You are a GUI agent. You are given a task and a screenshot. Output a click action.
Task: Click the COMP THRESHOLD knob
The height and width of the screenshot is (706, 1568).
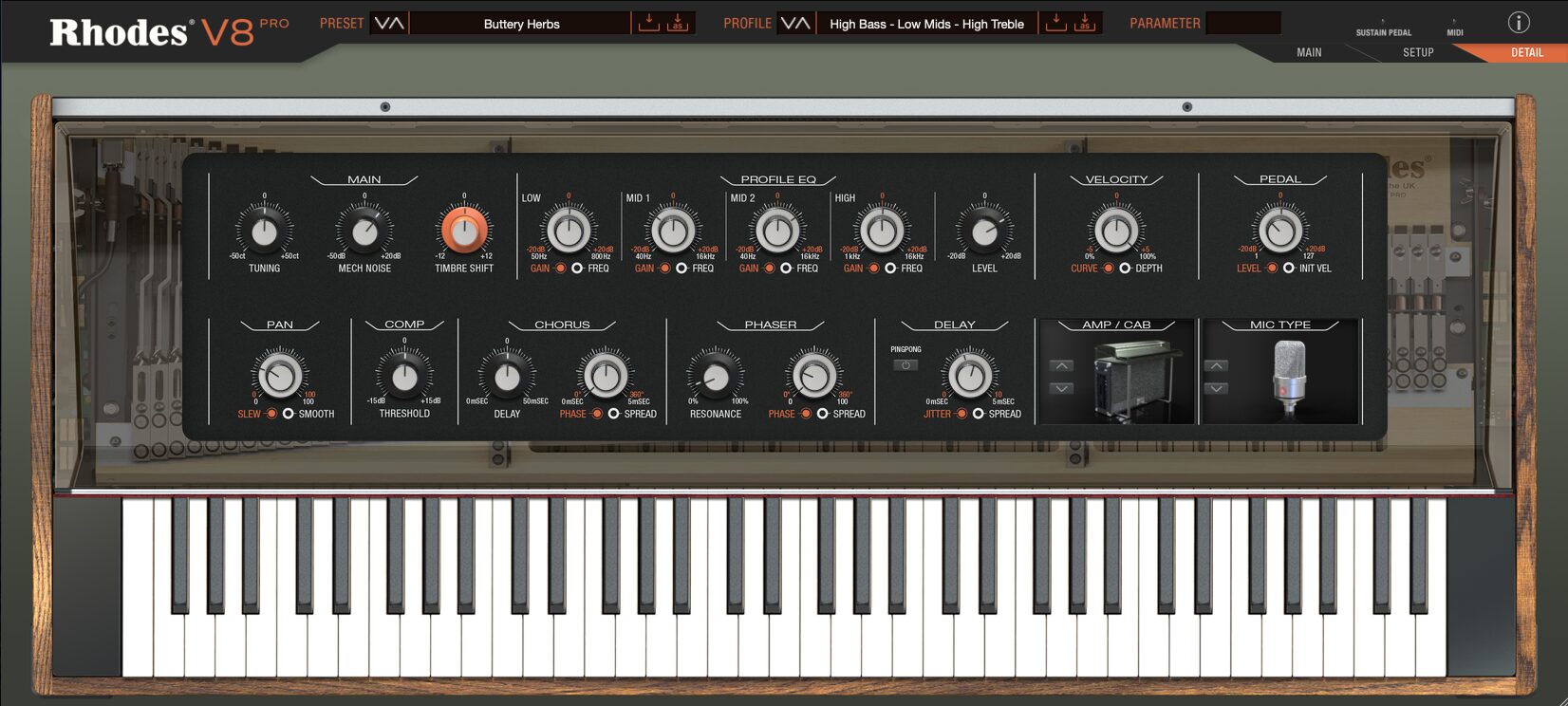coord(404,377)
